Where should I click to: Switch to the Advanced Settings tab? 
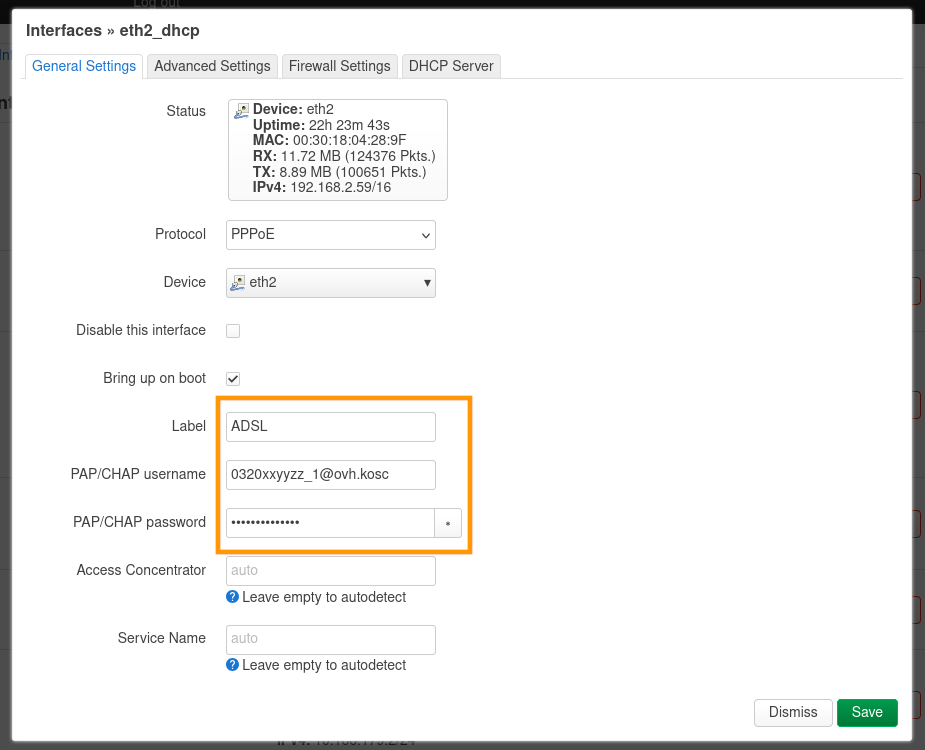point(212,66)
